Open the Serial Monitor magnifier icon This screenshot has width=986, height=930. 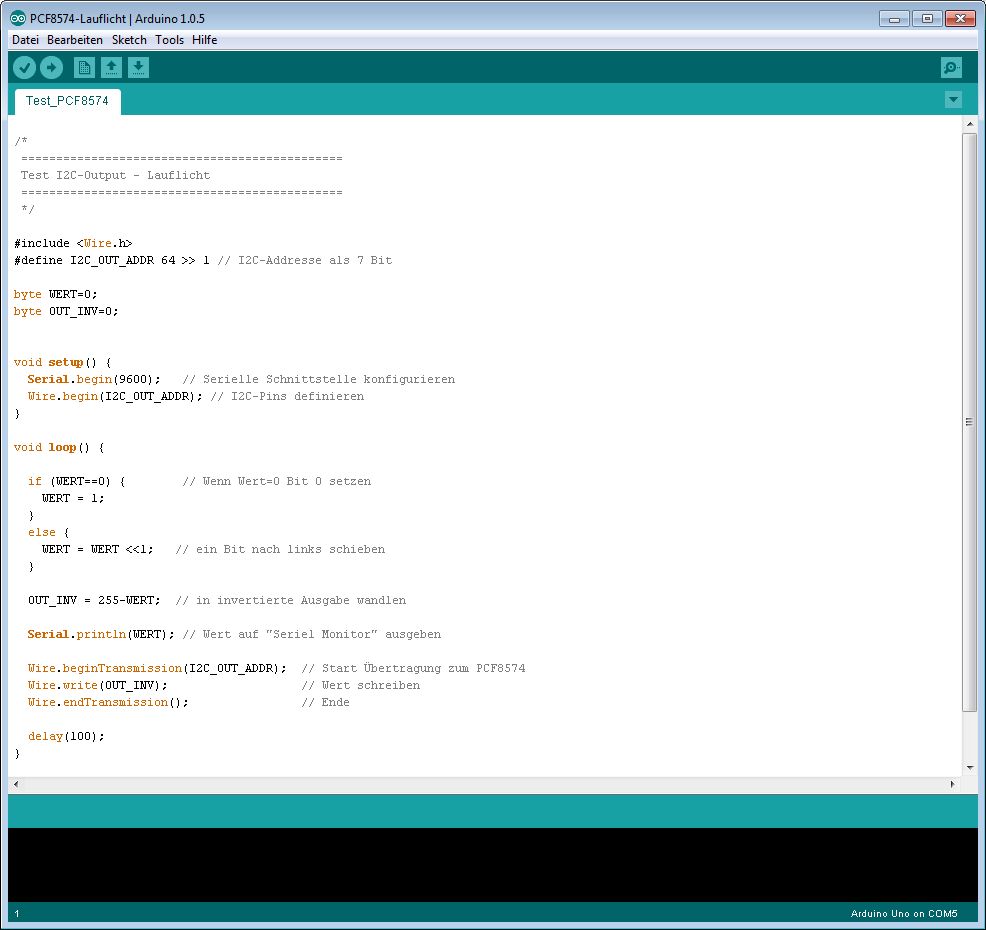coord(951,67)
